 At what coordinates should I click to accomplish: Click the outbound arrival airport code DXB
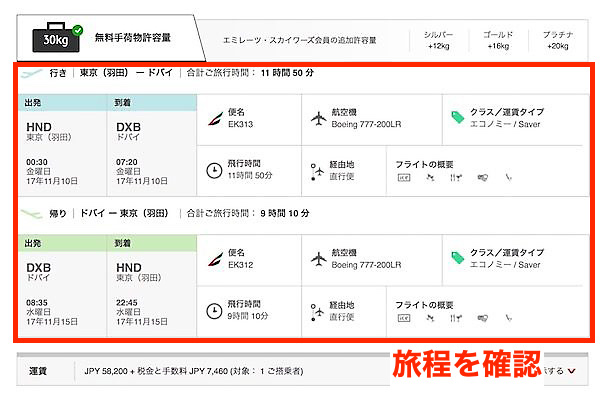pos(129,127)
